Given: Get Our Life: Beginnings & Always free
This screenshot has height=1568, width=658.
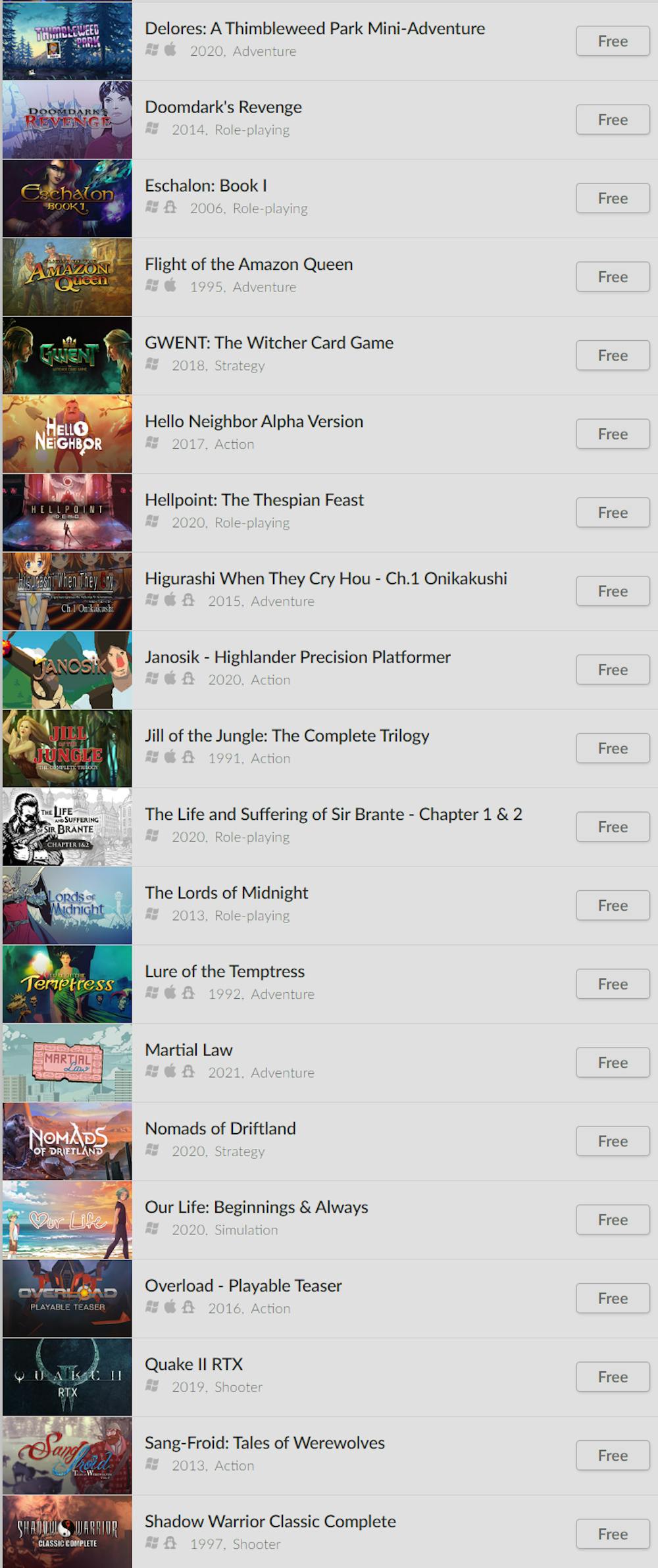Looking at the screenshot, I should [613, 1219].
